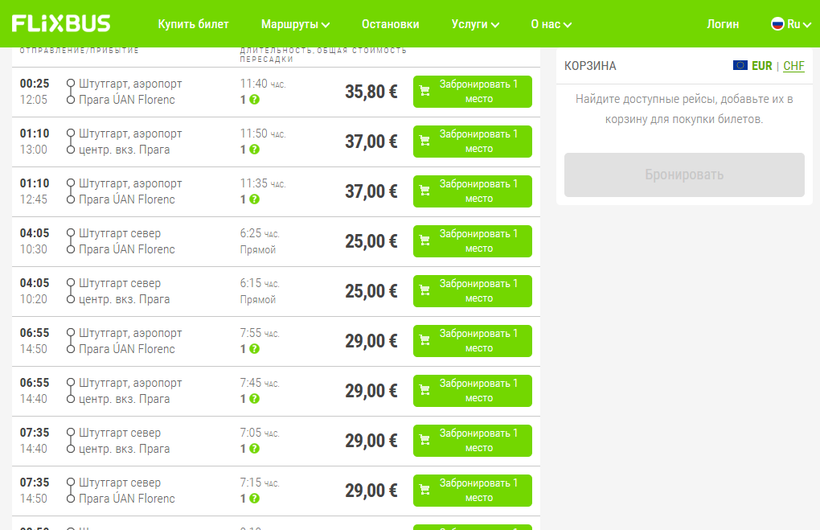
Task: Click transfer info icon on 06:55 Прага ÚAN Florenc trip
Action: [254, 349]
